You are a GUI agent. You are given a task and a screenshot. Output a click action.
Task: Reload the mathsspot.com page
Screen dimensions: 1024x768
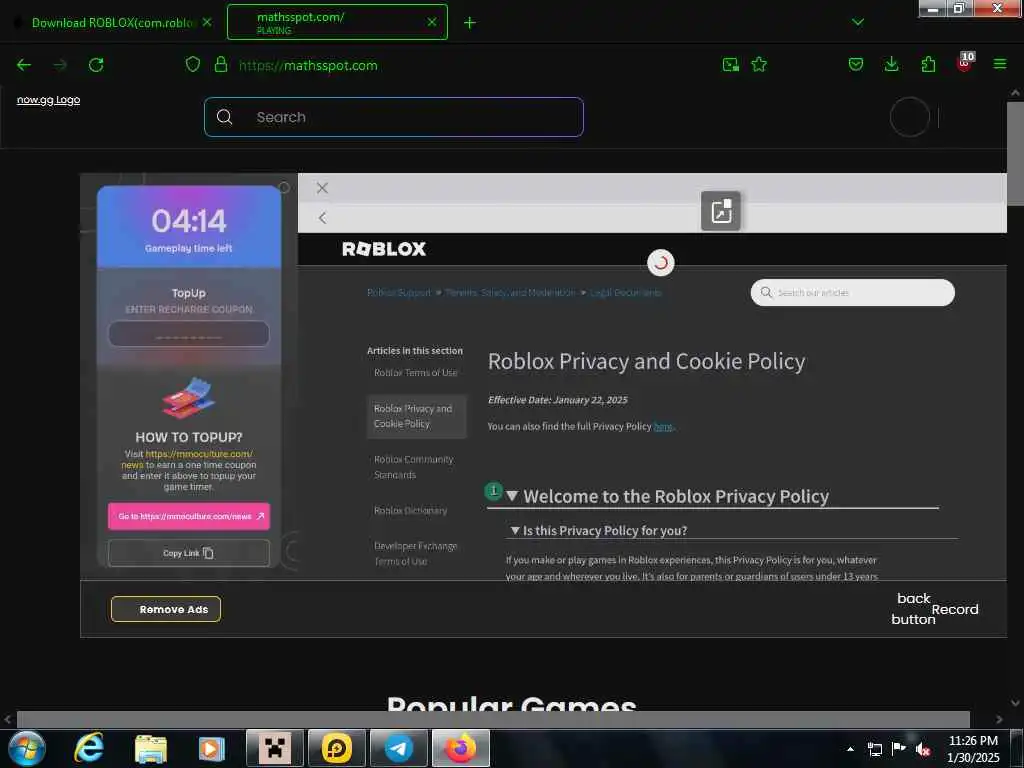tap(96, 65)
